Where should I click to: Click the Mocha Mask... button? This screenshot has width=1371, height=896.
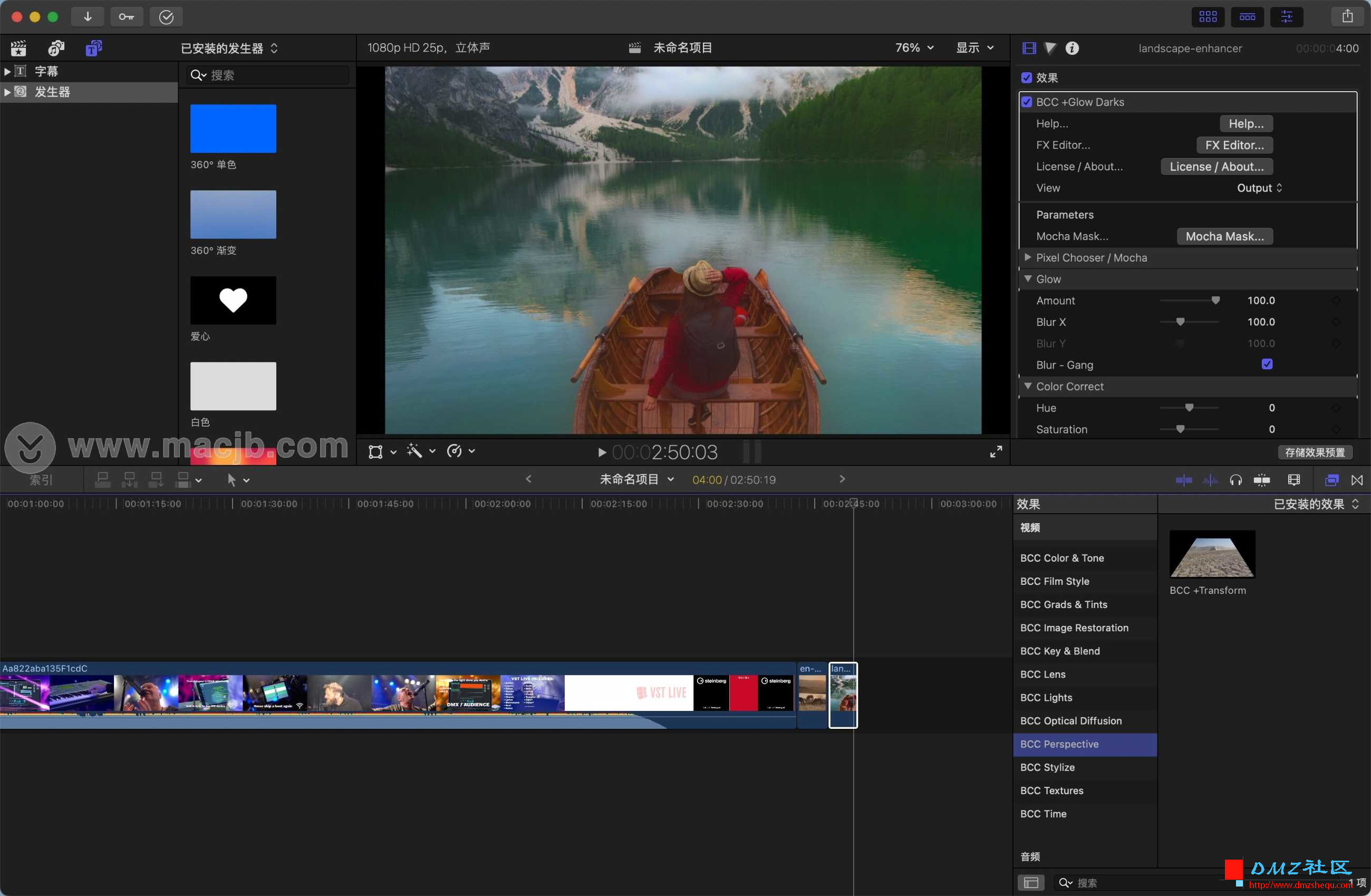[1225, 236]
